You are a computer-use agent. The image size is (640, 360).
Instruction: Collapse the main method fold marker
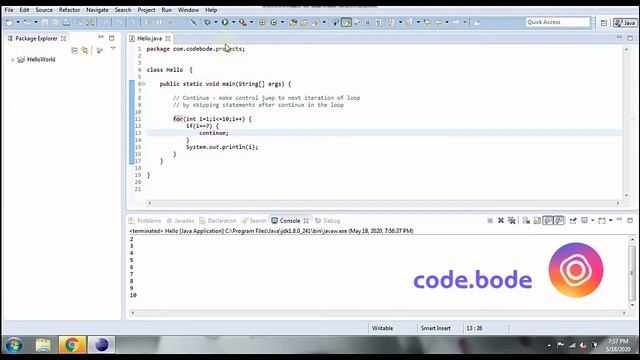(143, 84)
